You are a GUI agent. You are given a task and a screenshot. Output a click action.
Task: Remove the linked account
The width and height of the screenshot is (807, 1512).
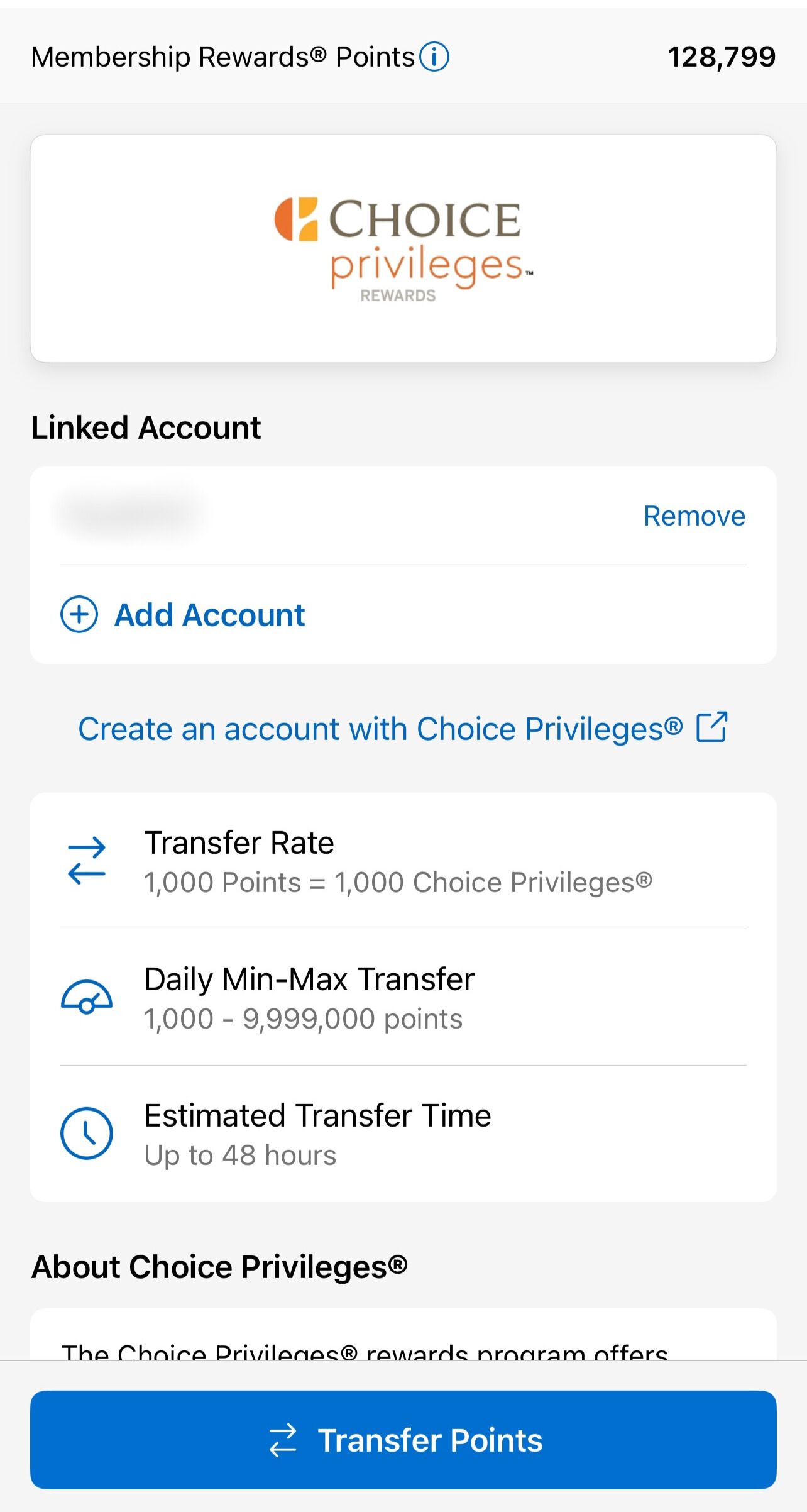[694, 516]
